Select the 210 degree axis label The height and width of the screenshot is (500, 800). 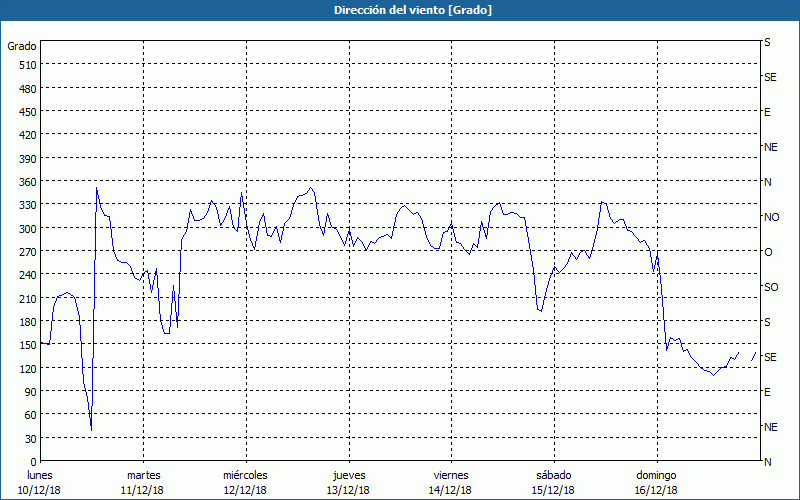coord(28,298)
